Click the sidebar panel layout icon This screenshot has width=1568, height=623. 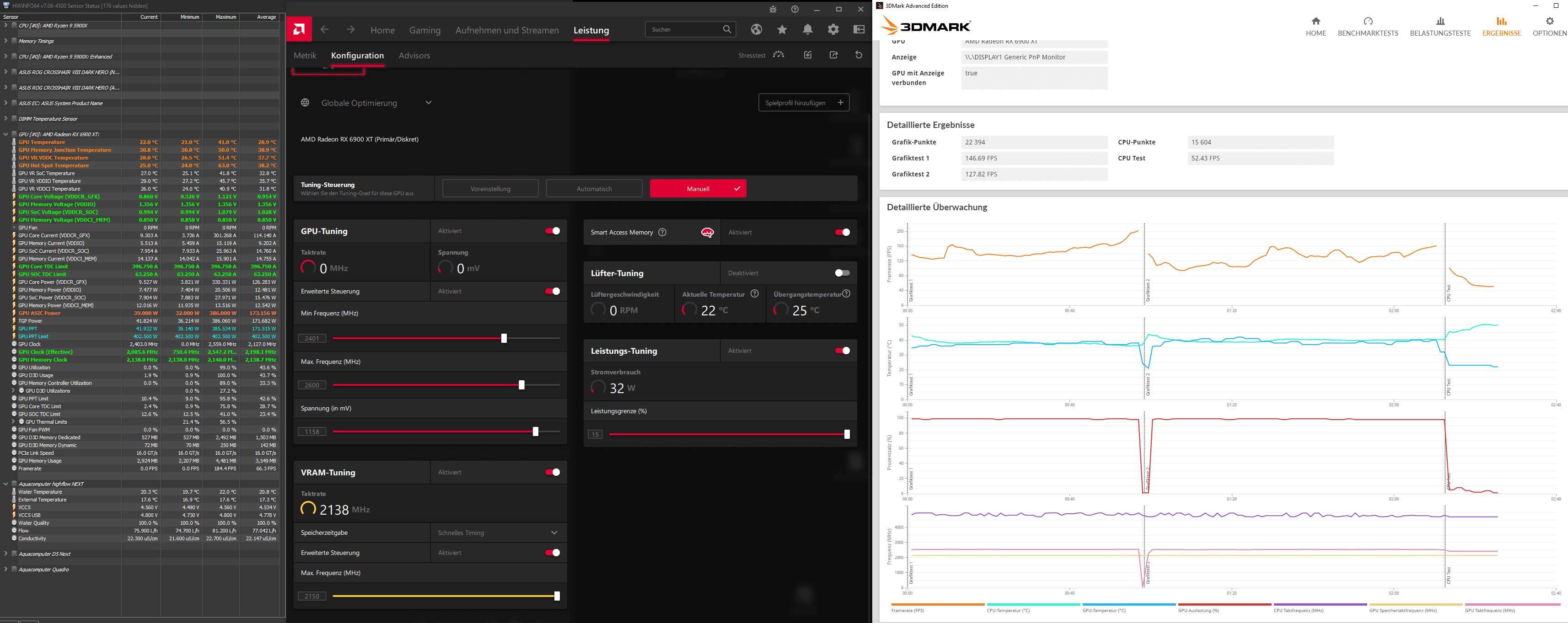coord(859,29)
